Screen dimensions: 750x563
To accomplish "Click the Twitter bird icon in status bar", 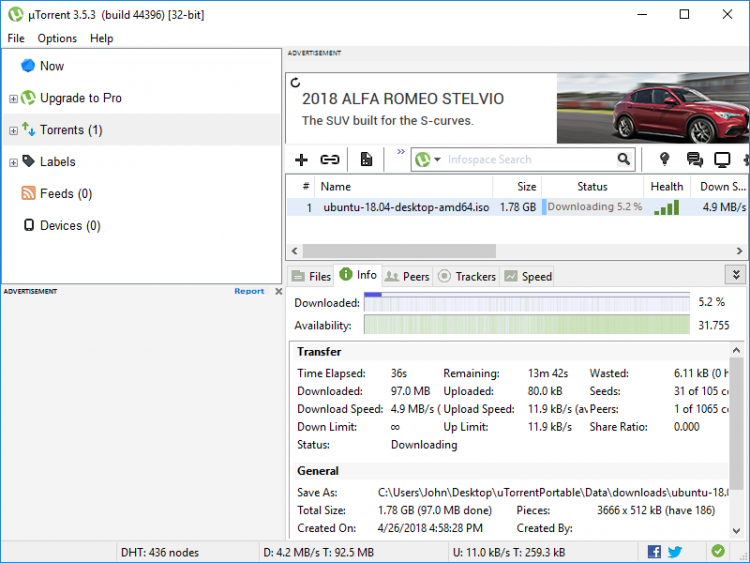I will click(x=675, y=551).
